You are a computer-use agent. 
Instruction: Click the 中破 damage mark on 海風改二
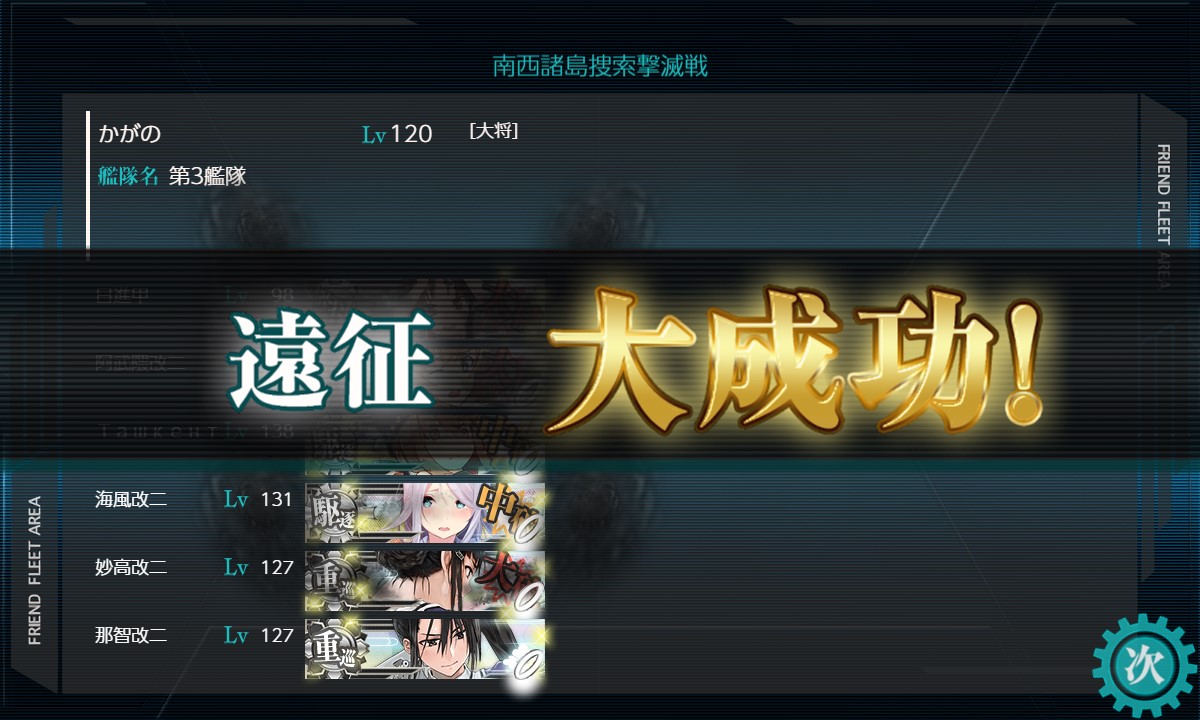pyautogui.click(x=505, y=503)
